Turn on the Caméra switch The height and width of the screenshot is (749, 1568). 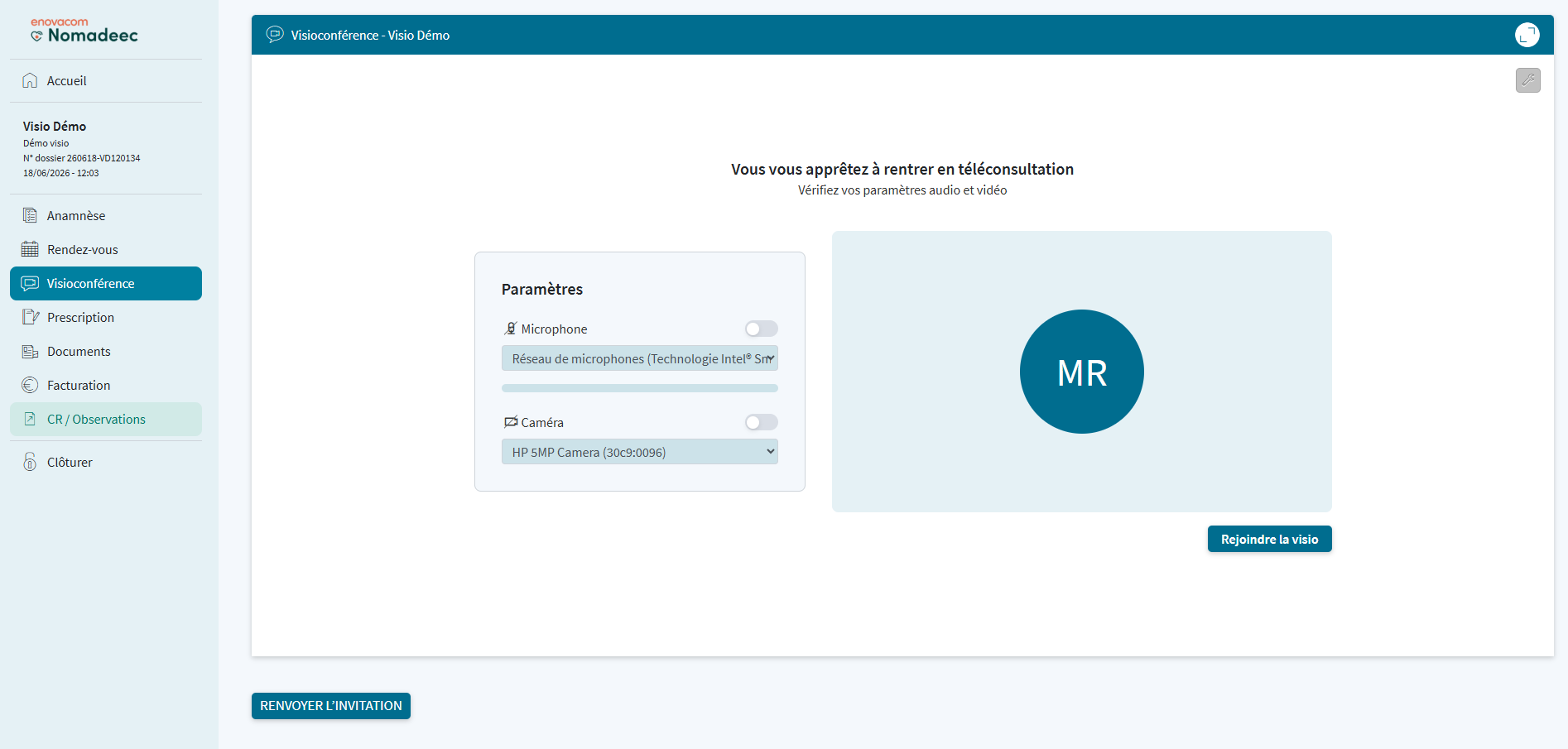coord(762,422)
